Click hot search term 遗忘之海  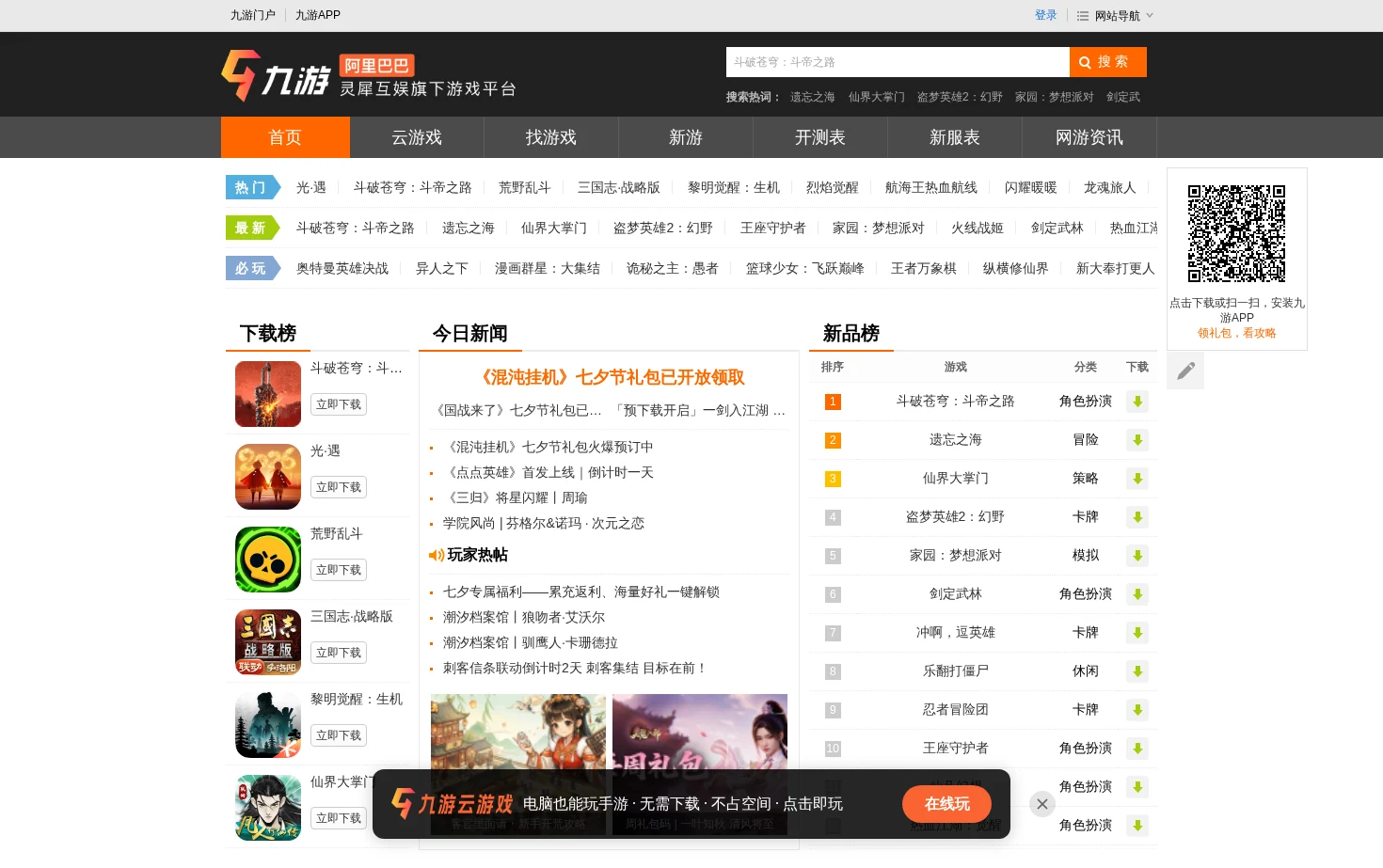pos(813,97)
